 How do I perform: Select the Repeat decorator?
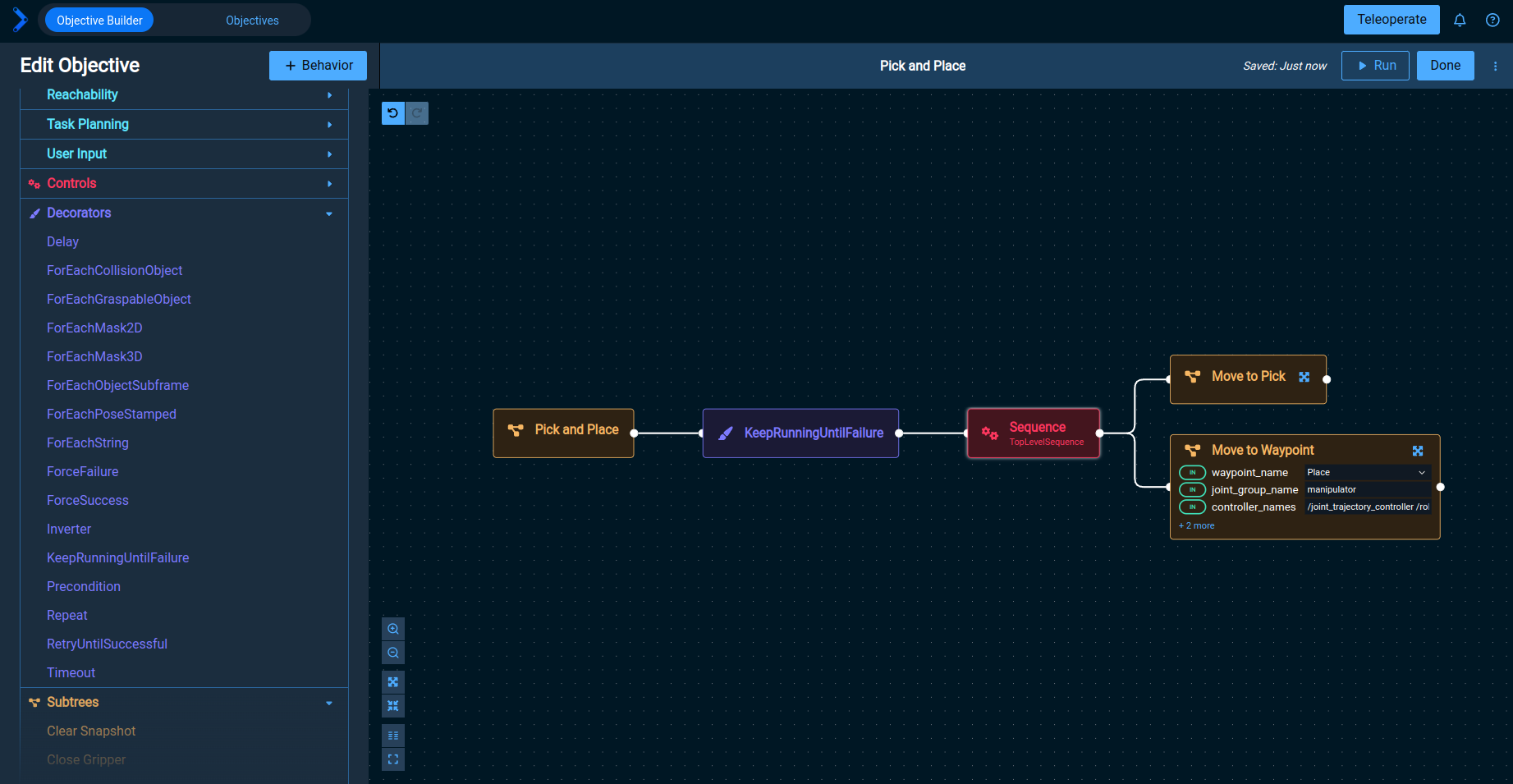[x=66, y=615]
